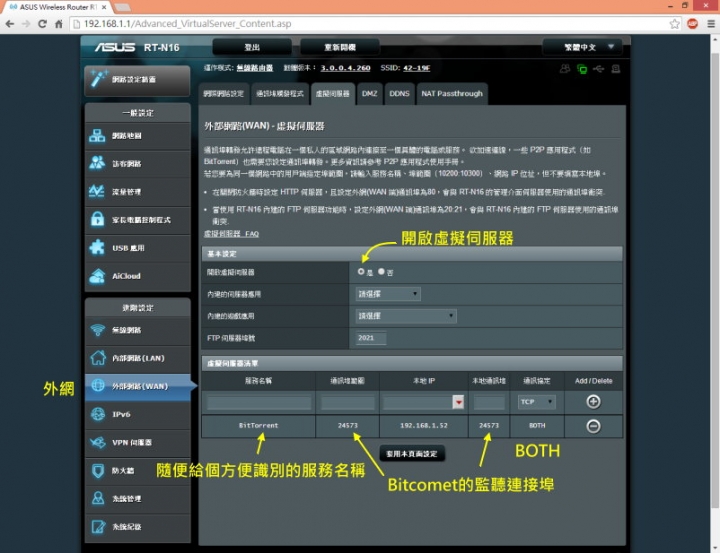
Task: Select 是 to enable virtual server
Action: (361, 272)
